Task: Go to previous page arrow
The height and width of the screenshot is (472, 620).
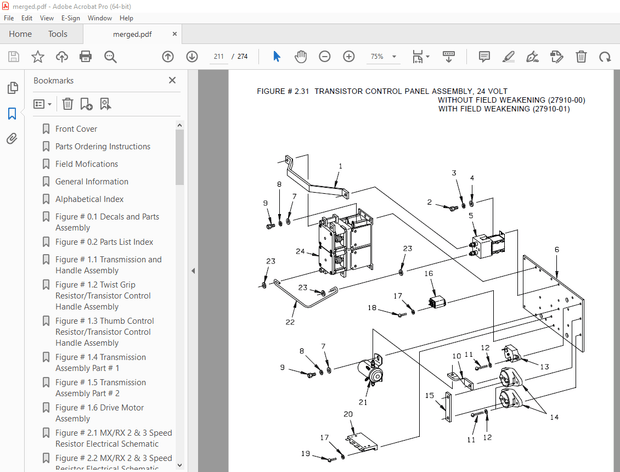Action: click(x=167, y=57)
